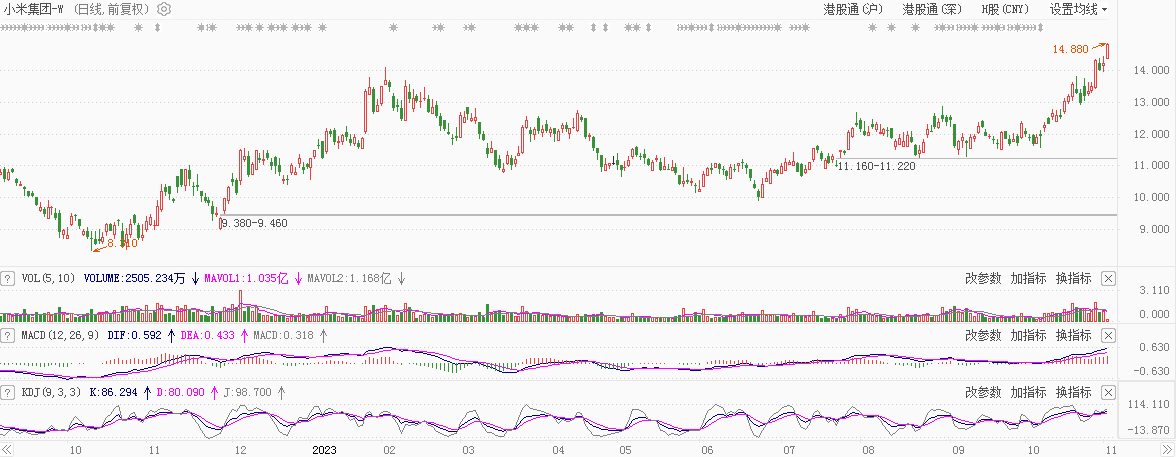Select the H股(CNY) option

pyautogui.click(x=1004, y=9)
